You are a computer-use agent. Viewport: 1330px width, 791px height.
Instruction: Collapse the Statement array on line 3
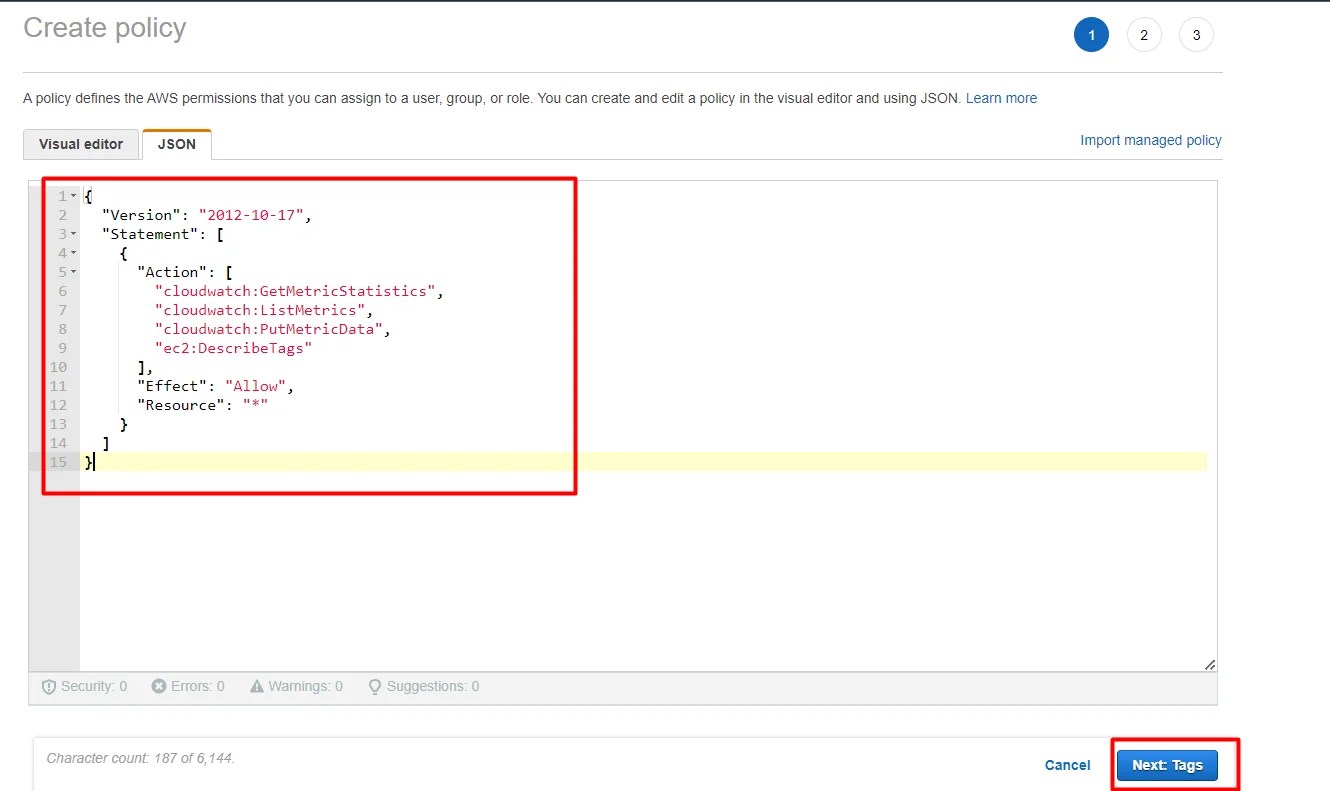coord(71,233)
